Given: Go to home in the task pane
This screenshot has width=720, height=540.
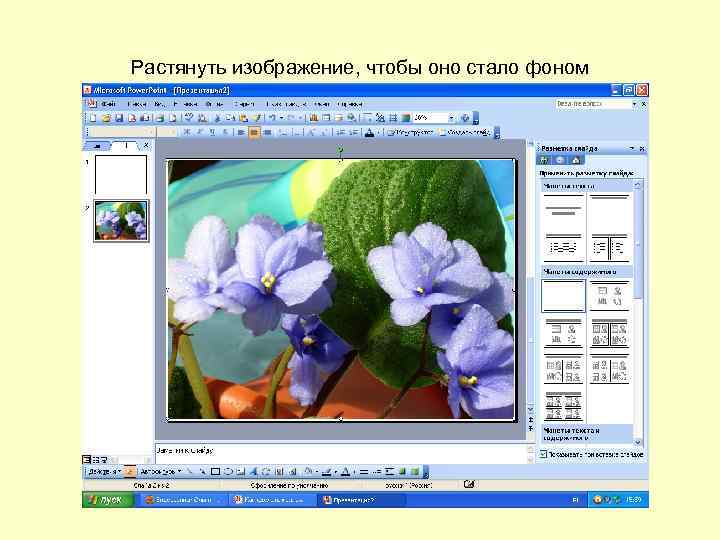Looking at the screenshot, I should (576, 160).
